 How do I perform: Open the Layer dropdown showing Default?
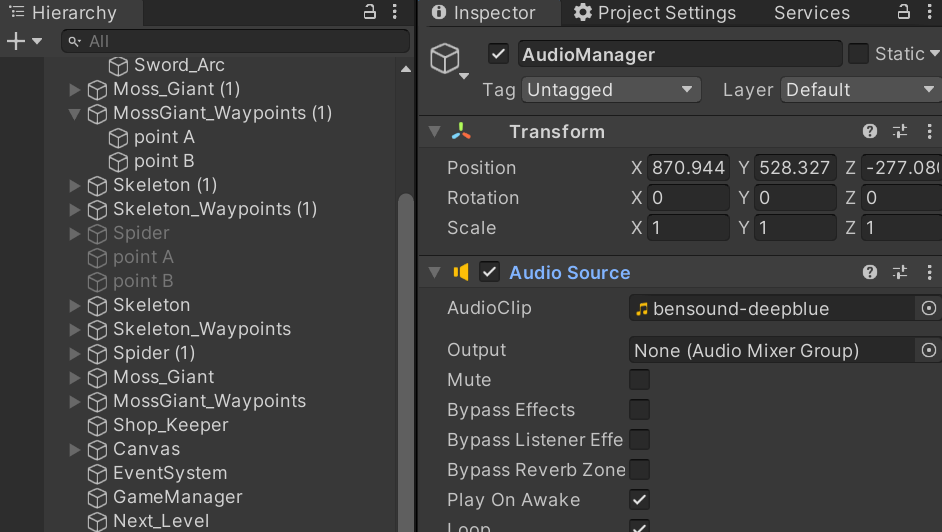coord(859,90)
